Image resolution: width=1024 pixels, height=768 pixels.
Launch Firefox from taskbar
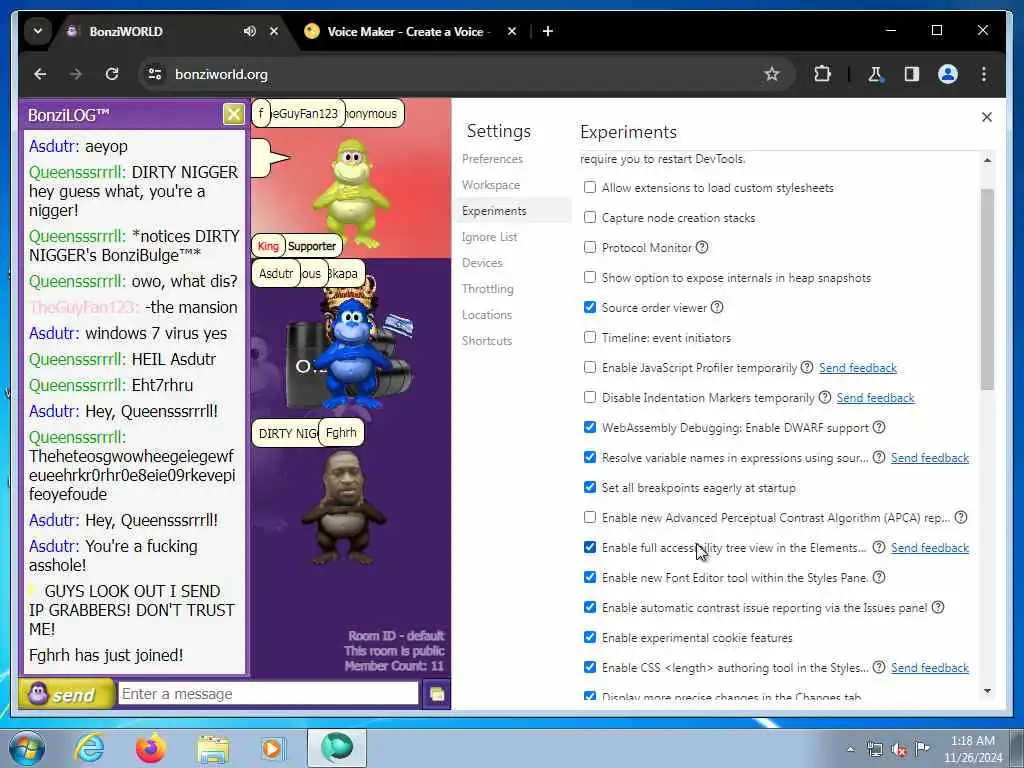(x=151, y=748)
